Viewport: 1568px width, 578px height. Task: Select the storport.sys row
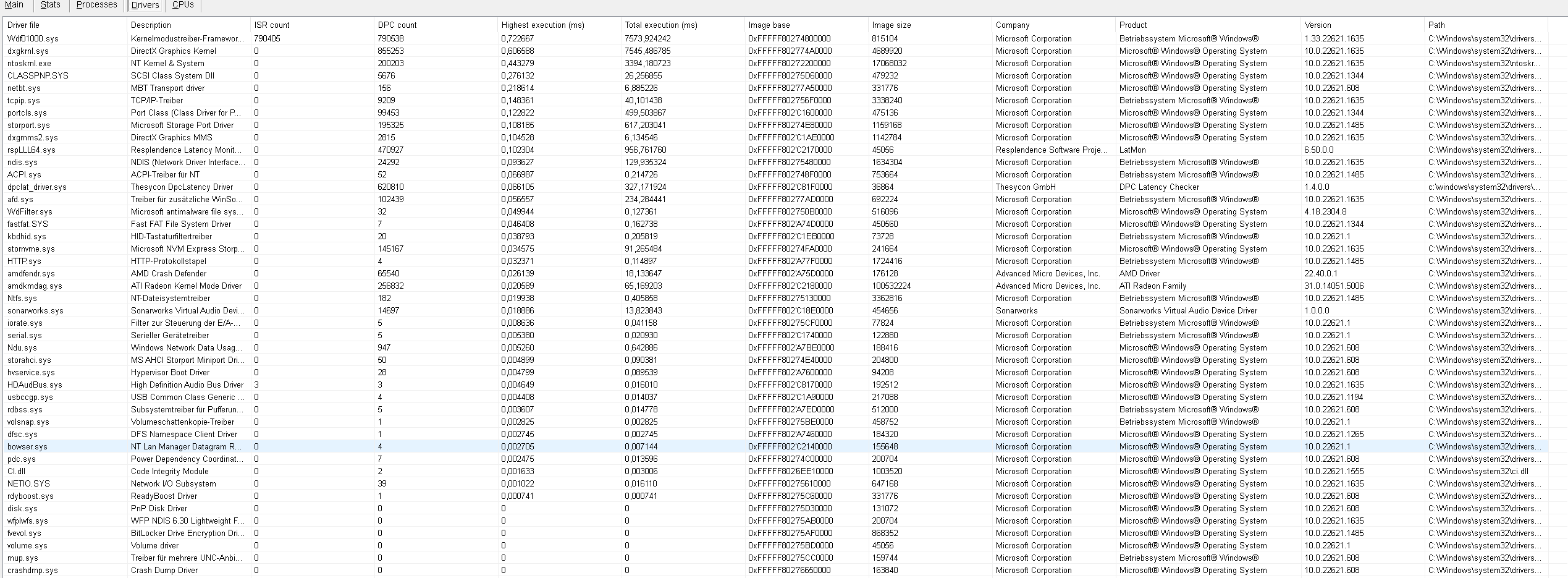775,125
